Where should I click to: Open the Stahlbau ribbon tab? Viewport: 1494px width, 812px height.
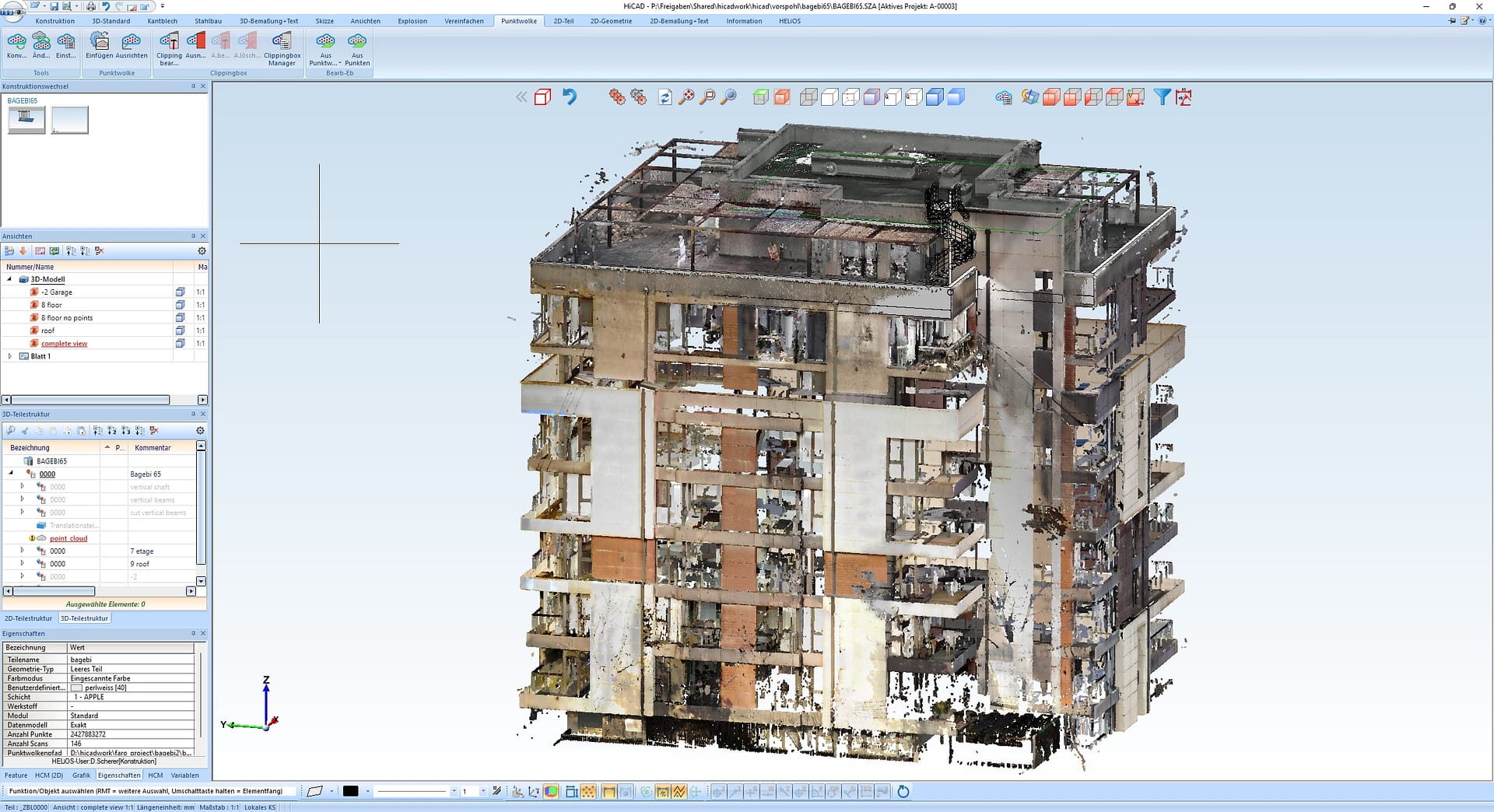(208, 21)
